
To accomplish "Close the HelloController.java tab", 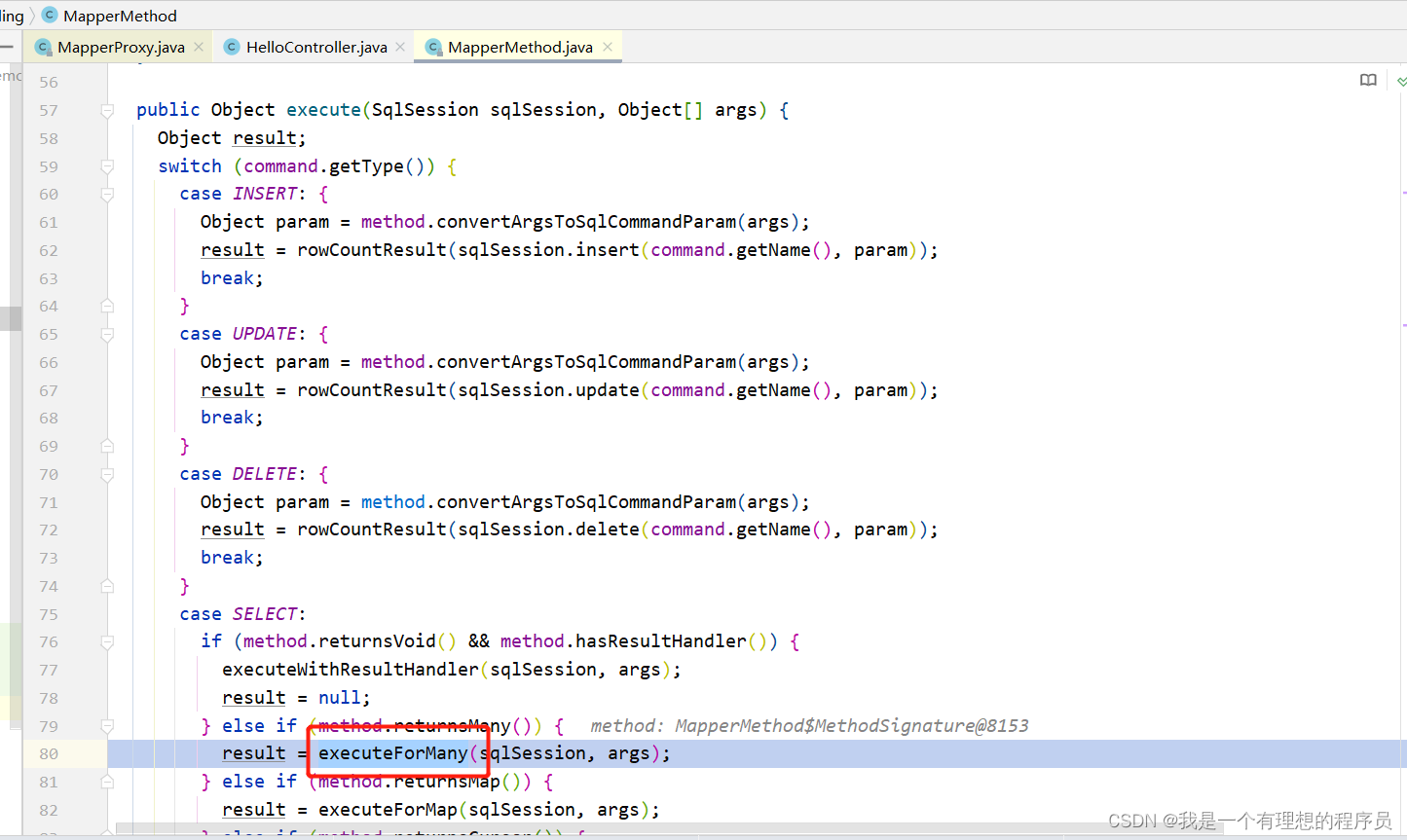I will 400,47.
